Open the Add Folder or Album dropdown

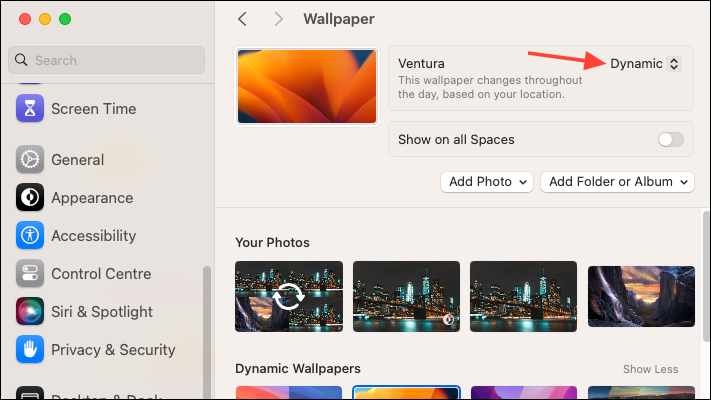click(x=617, y=182)
